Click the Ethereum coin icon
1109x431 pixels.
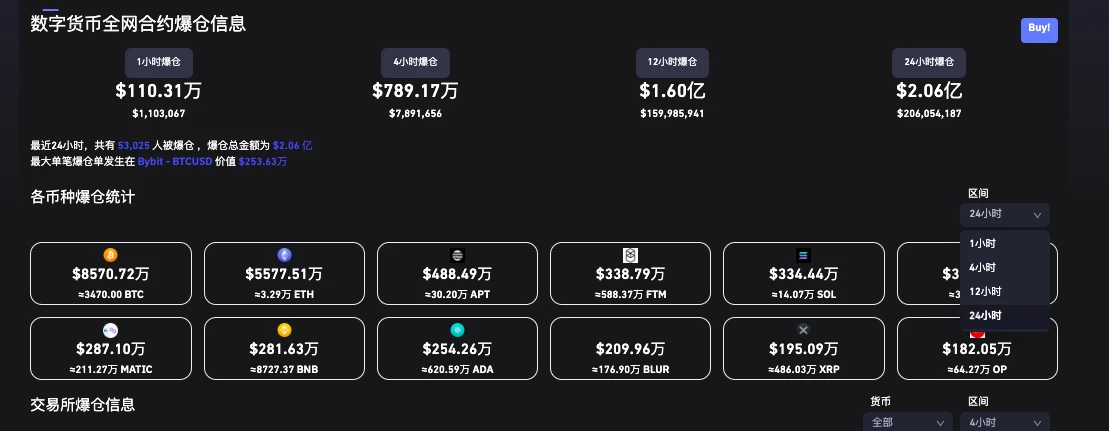[x=284, y=255]
